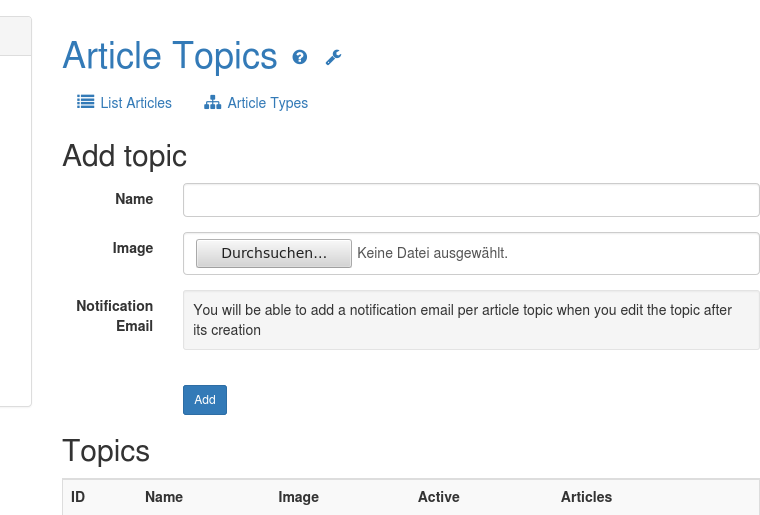The width and height of the screenshot is (760, 515).
Task: Click the Active column header
Action: (x=439, y=497)
